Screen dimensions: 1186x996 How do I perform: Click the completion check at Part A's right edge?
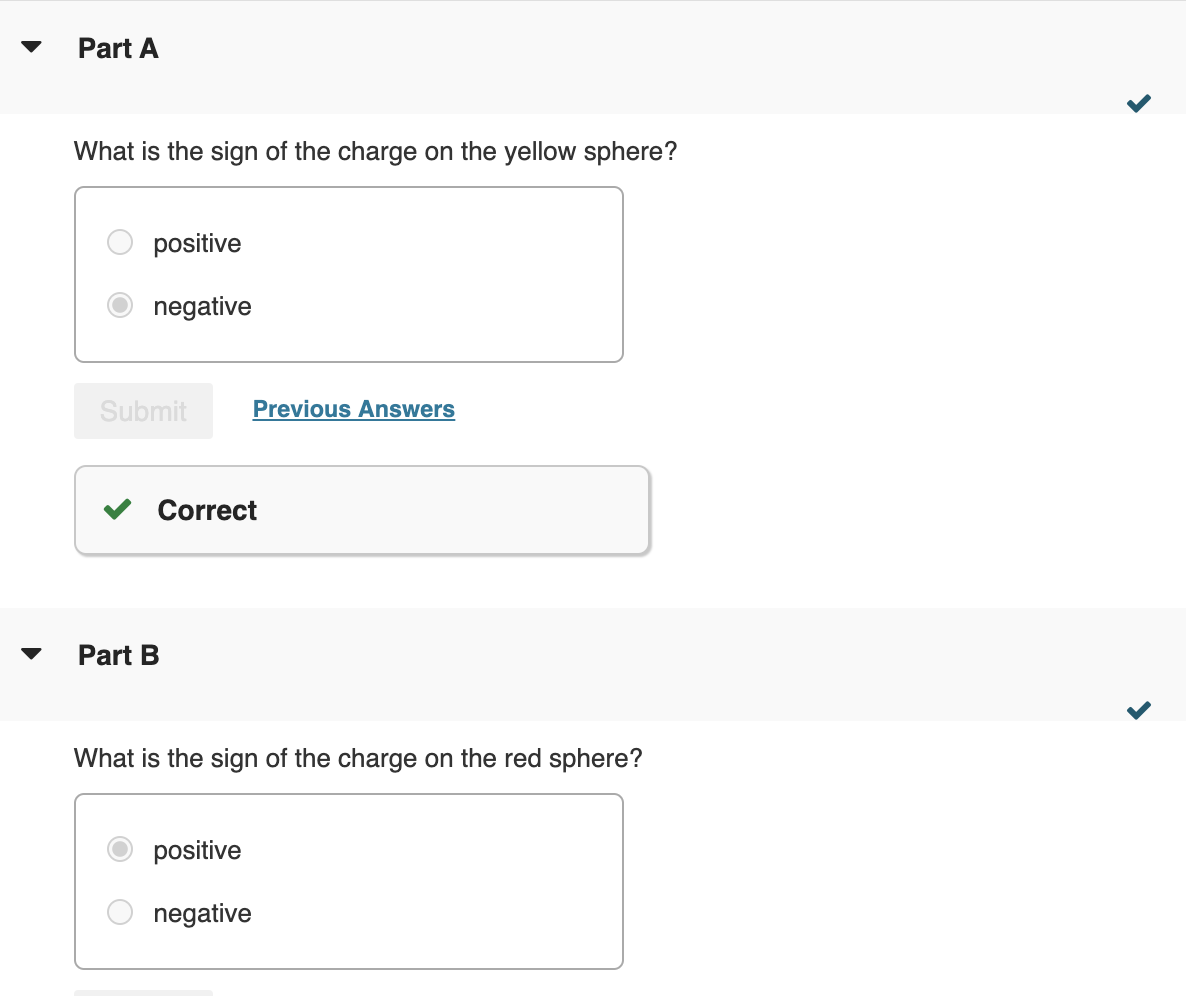(x=1138, y=102)
